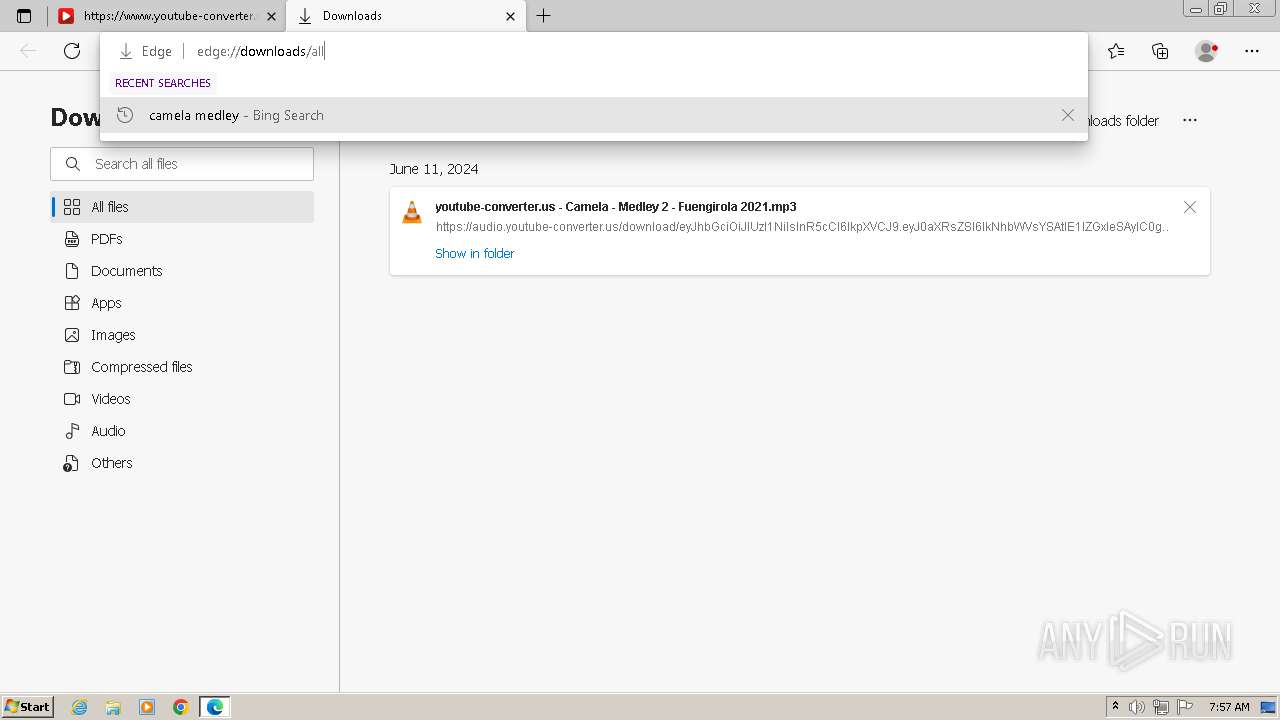Open media player from taskbar
The width and height of the screenshot is (1280, 720).
tap(147, 707)
